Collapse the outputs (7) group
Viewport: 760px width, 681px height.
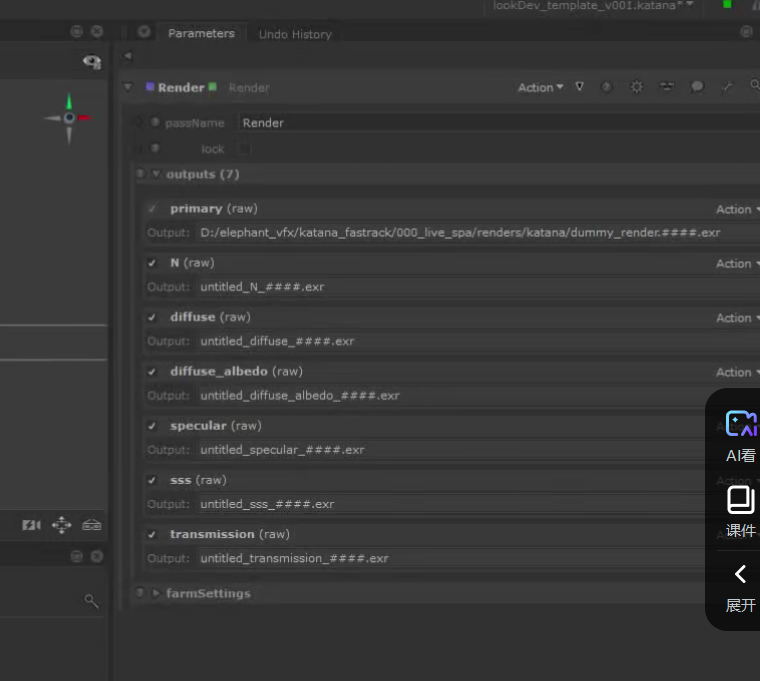(x=156, y=174)
